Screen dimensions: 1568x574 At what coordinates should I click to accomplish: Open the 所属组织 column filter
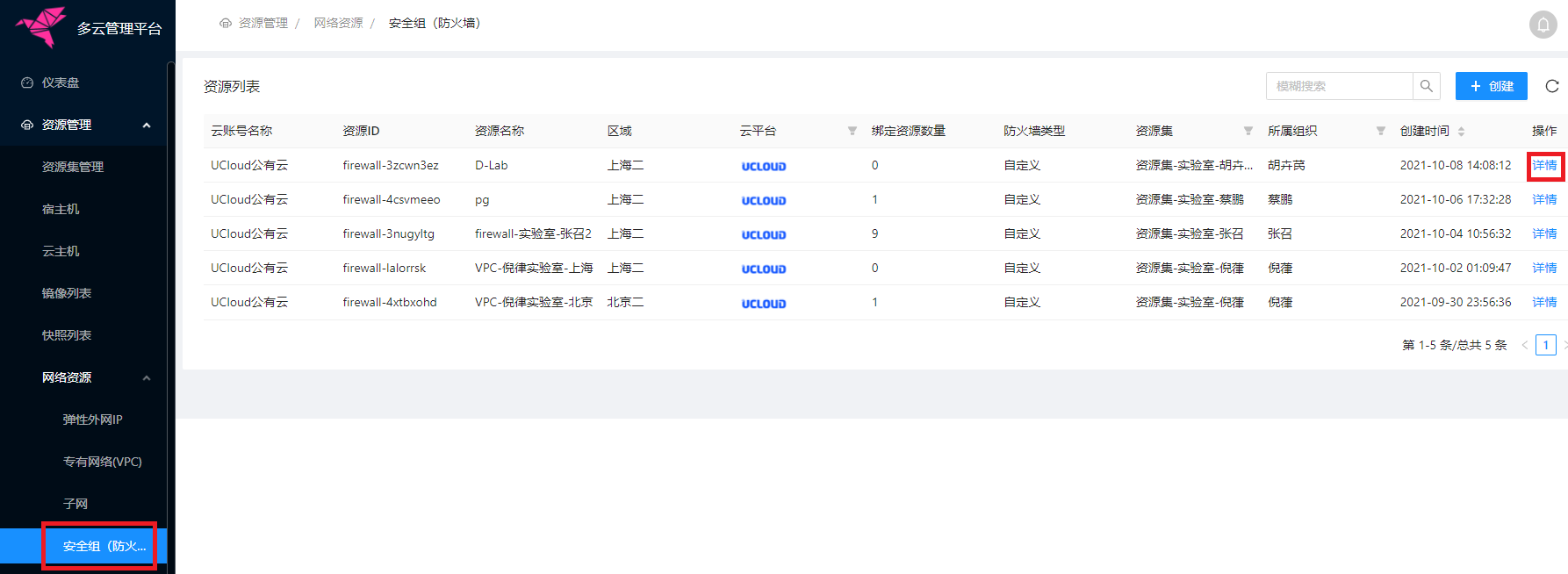pyautogui.click(x=1380, y=131)
